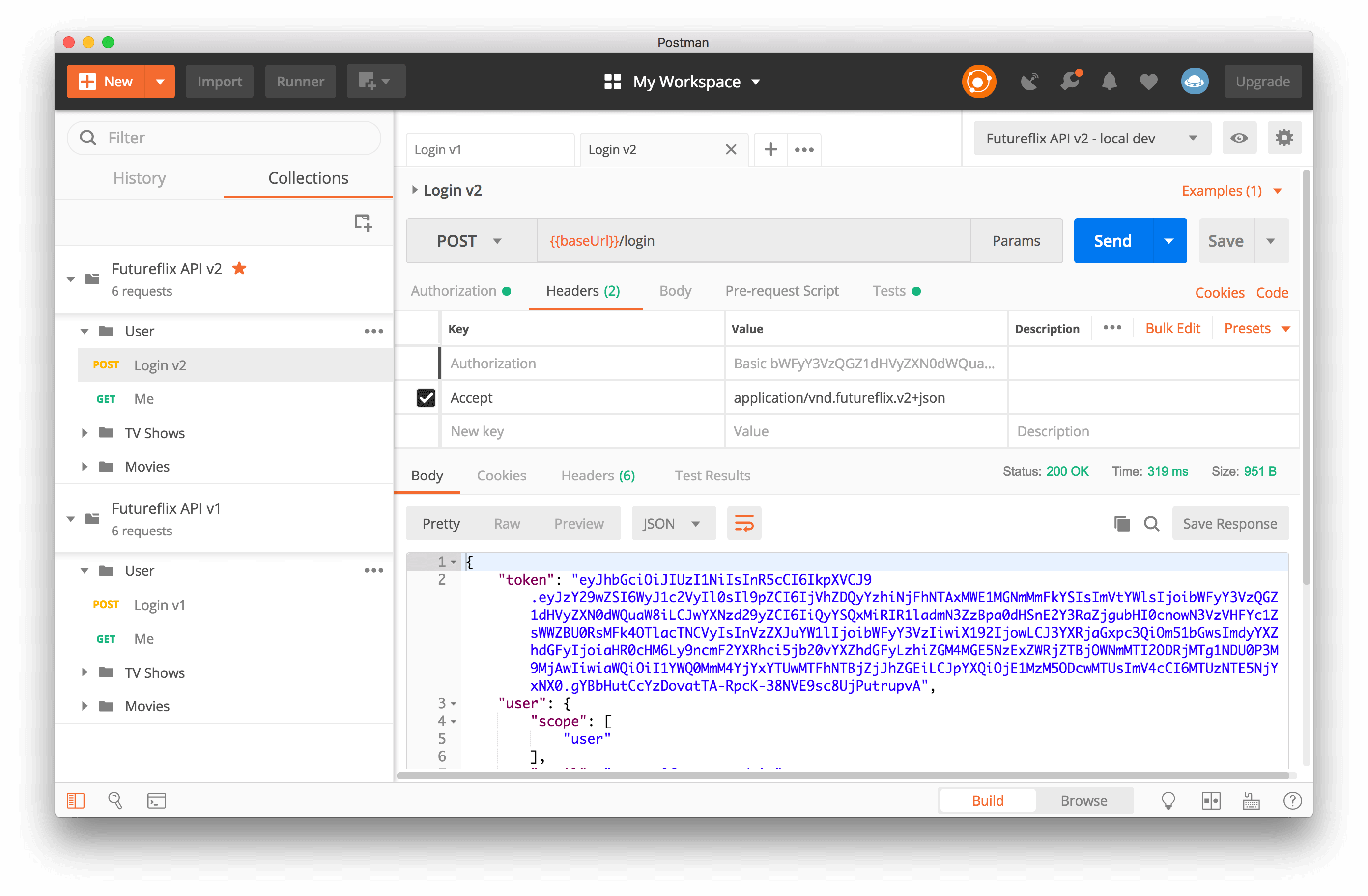The image size is (1368, 896).
Task: Toggle line wrap in response viewer
Action: (x=744, y=524)
